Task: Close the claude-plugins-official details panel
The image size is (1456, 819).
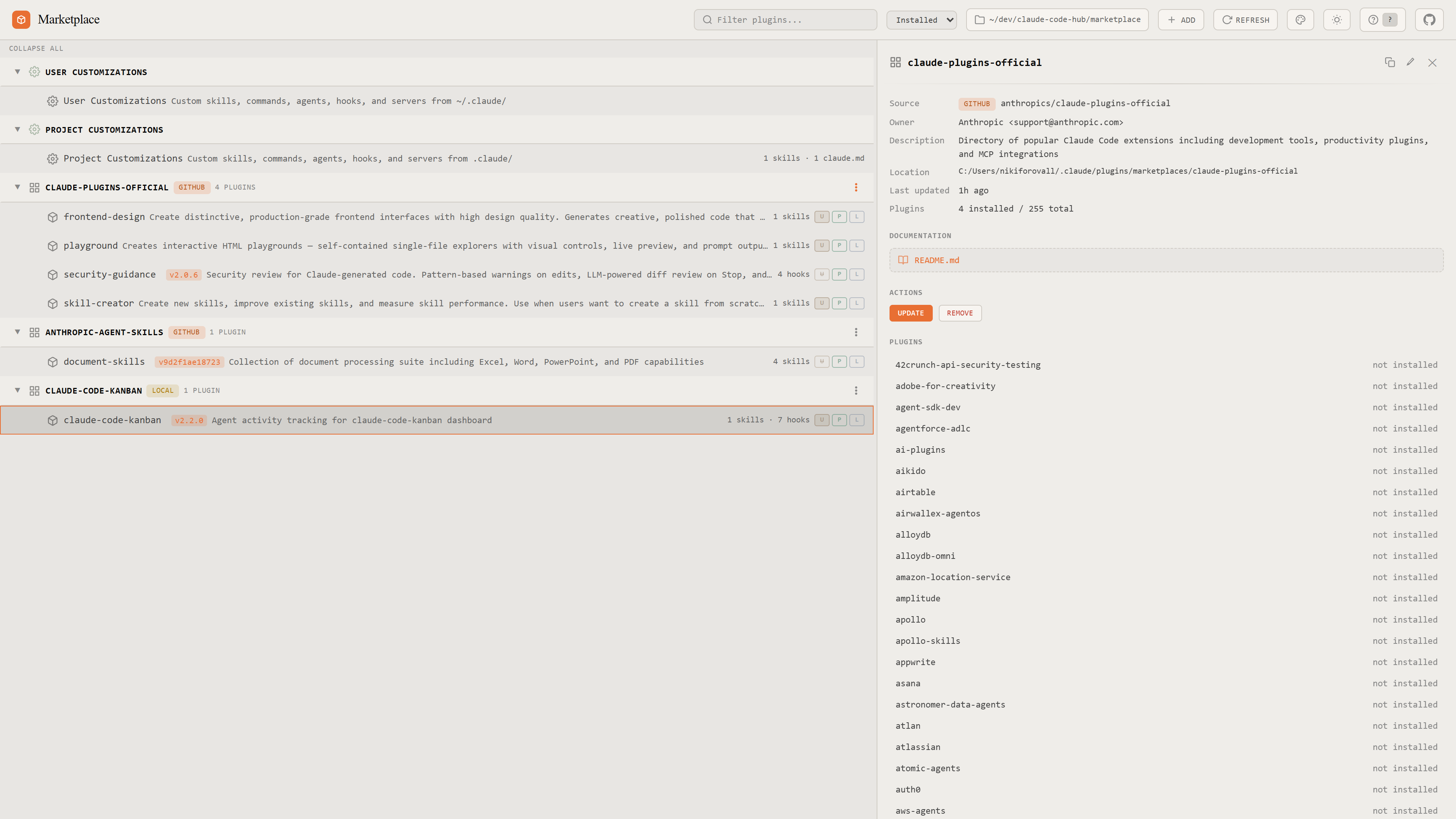Action: coord(1432,62)
